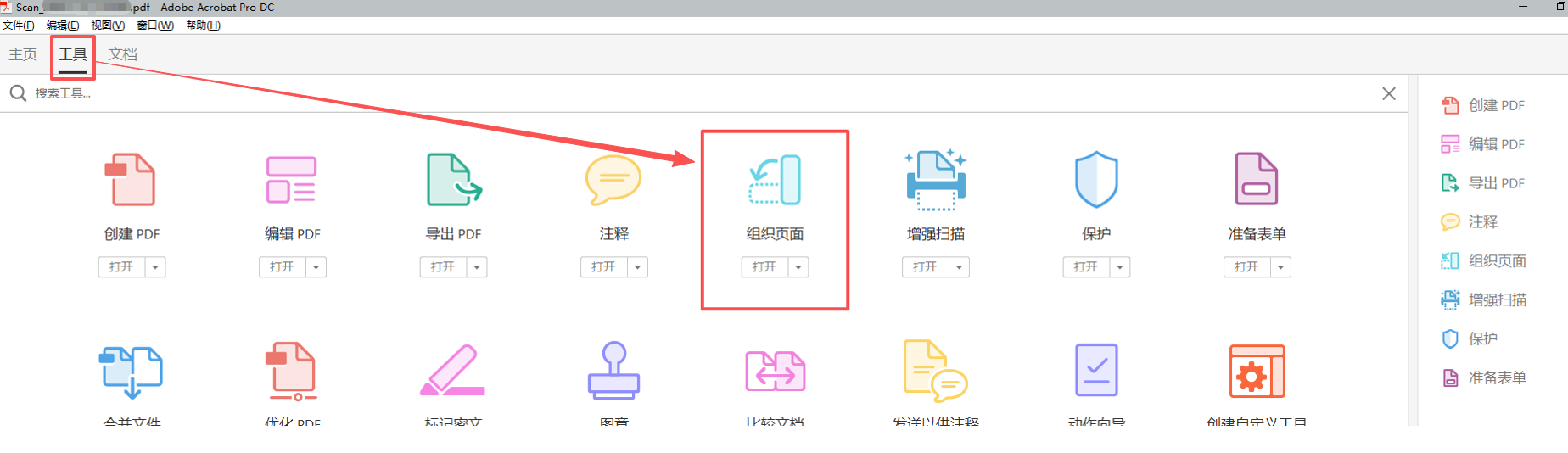Click 增强扫描 shortcut in right sidebar
This screenshot has height=453, width=1568.
point(1484,300)
